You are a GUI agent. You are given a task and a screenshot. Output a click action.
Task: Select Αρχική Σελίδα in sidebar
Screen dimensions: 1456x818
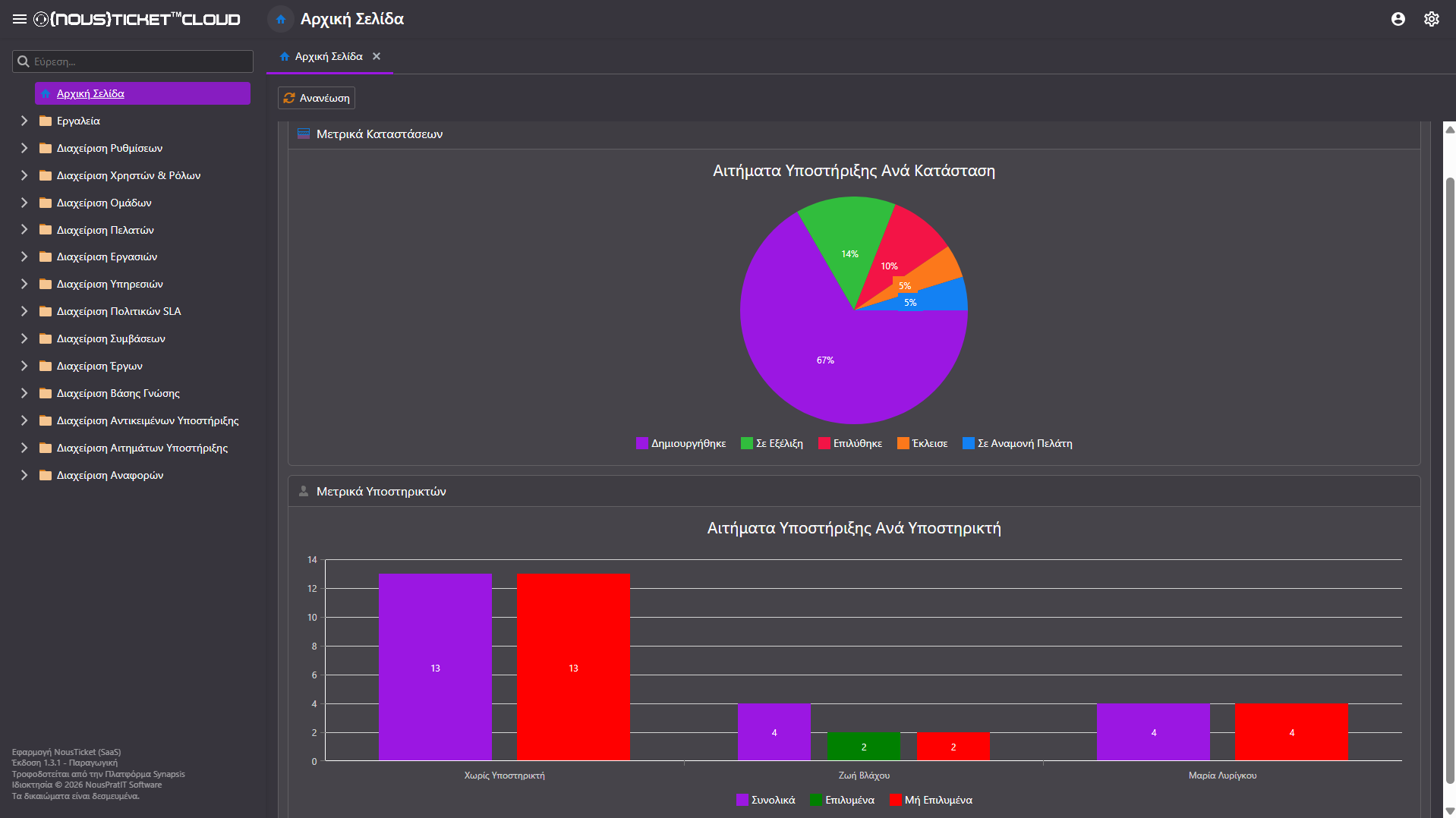143,93
